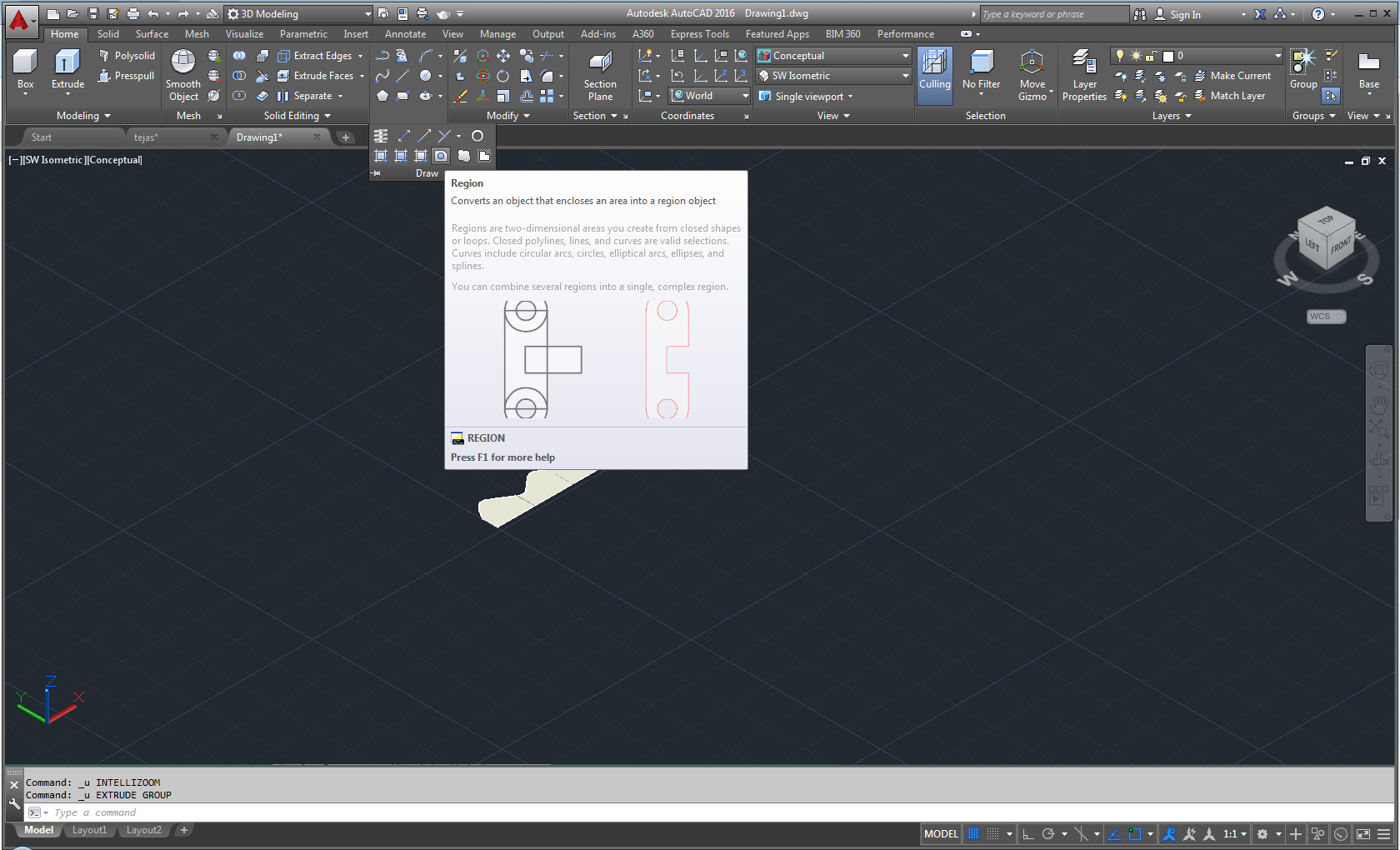Select the Polygon draw tool

(382, 96)
